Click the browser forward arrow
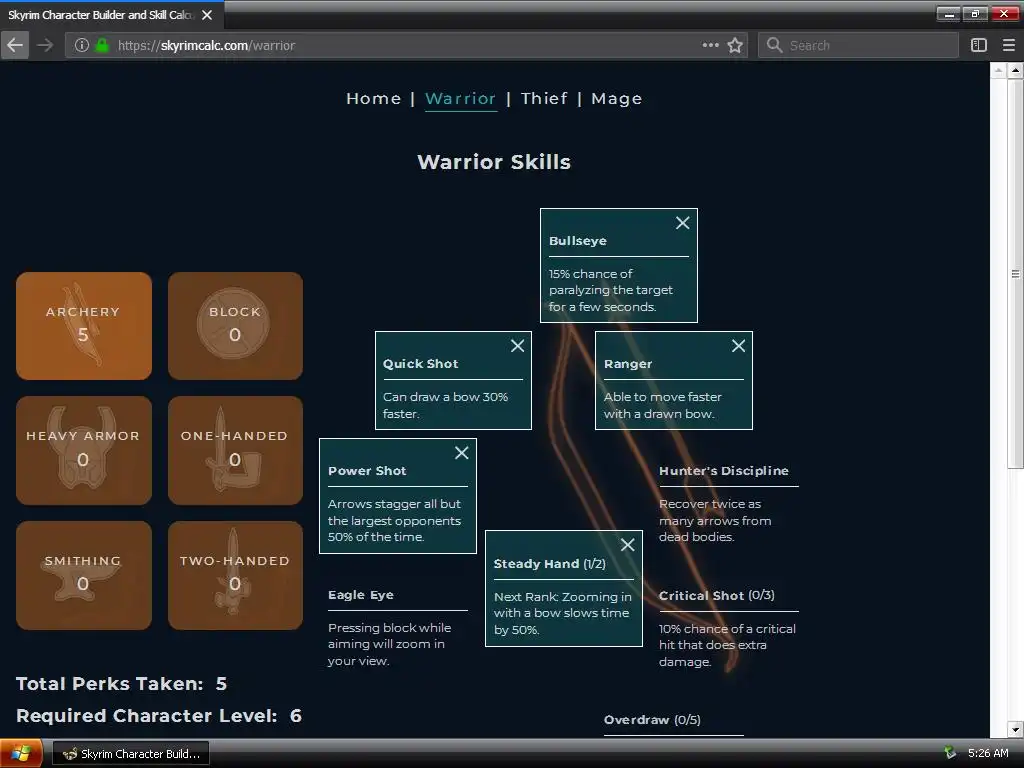The height and width of the screenshot is (768, 1024). [x=45, y=45]
